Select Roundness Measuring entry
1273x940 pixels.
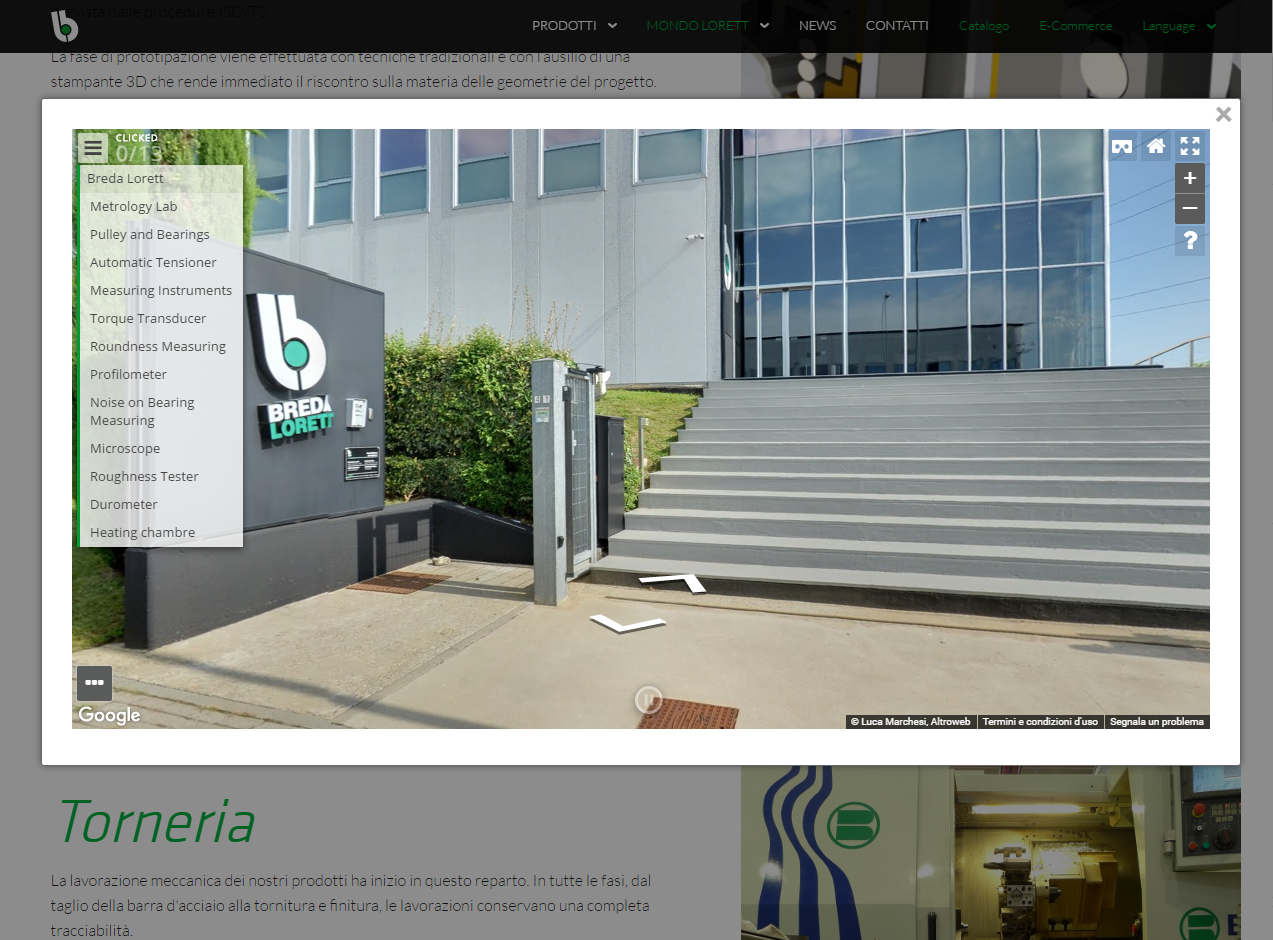tap(161, 347)
